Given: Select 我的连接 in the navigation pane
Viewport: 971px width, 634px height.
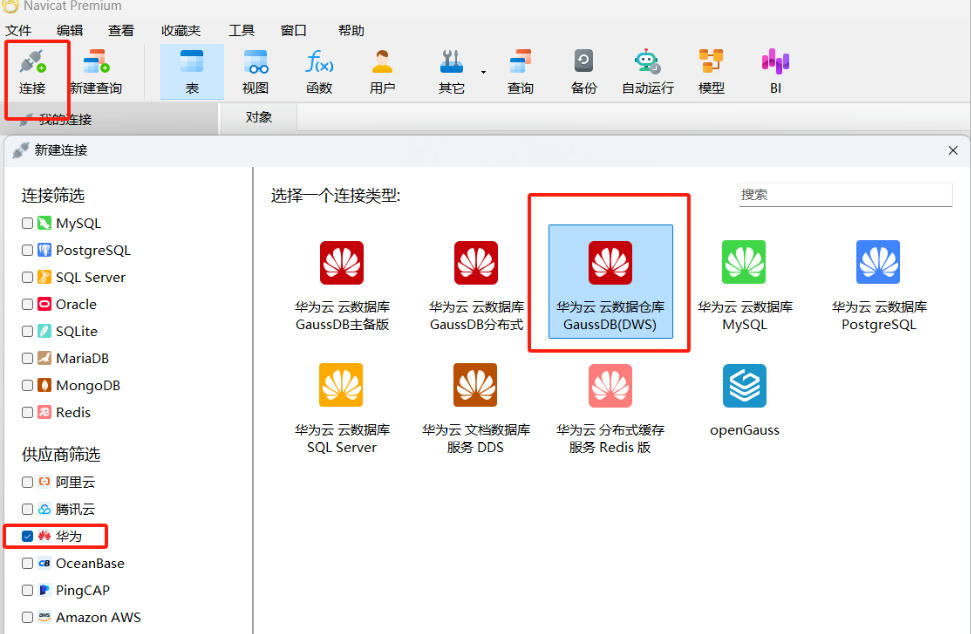Looking at the screenshot, I should coord(65,119).
